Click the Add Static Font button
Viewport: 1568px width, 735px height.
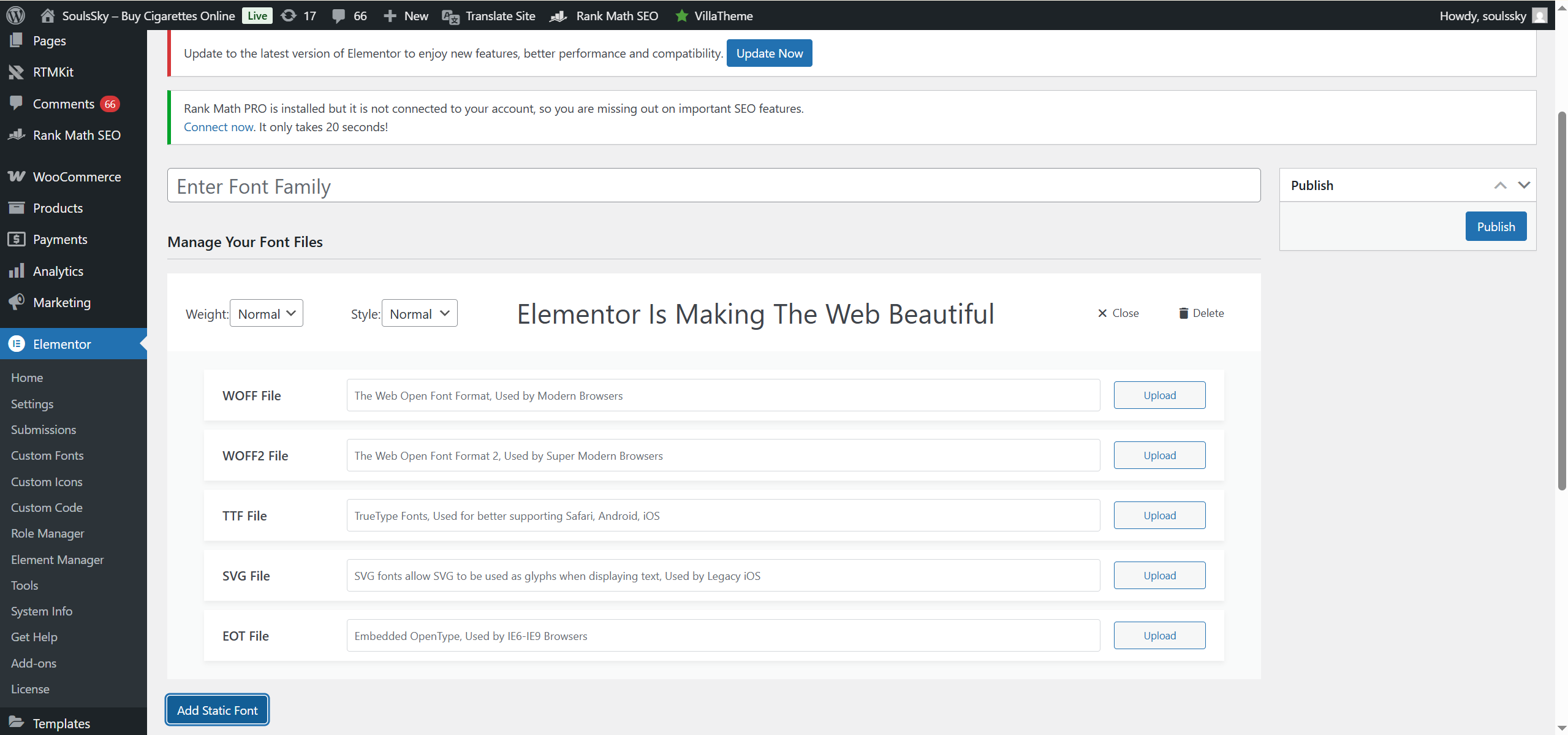tap(217, 710)
